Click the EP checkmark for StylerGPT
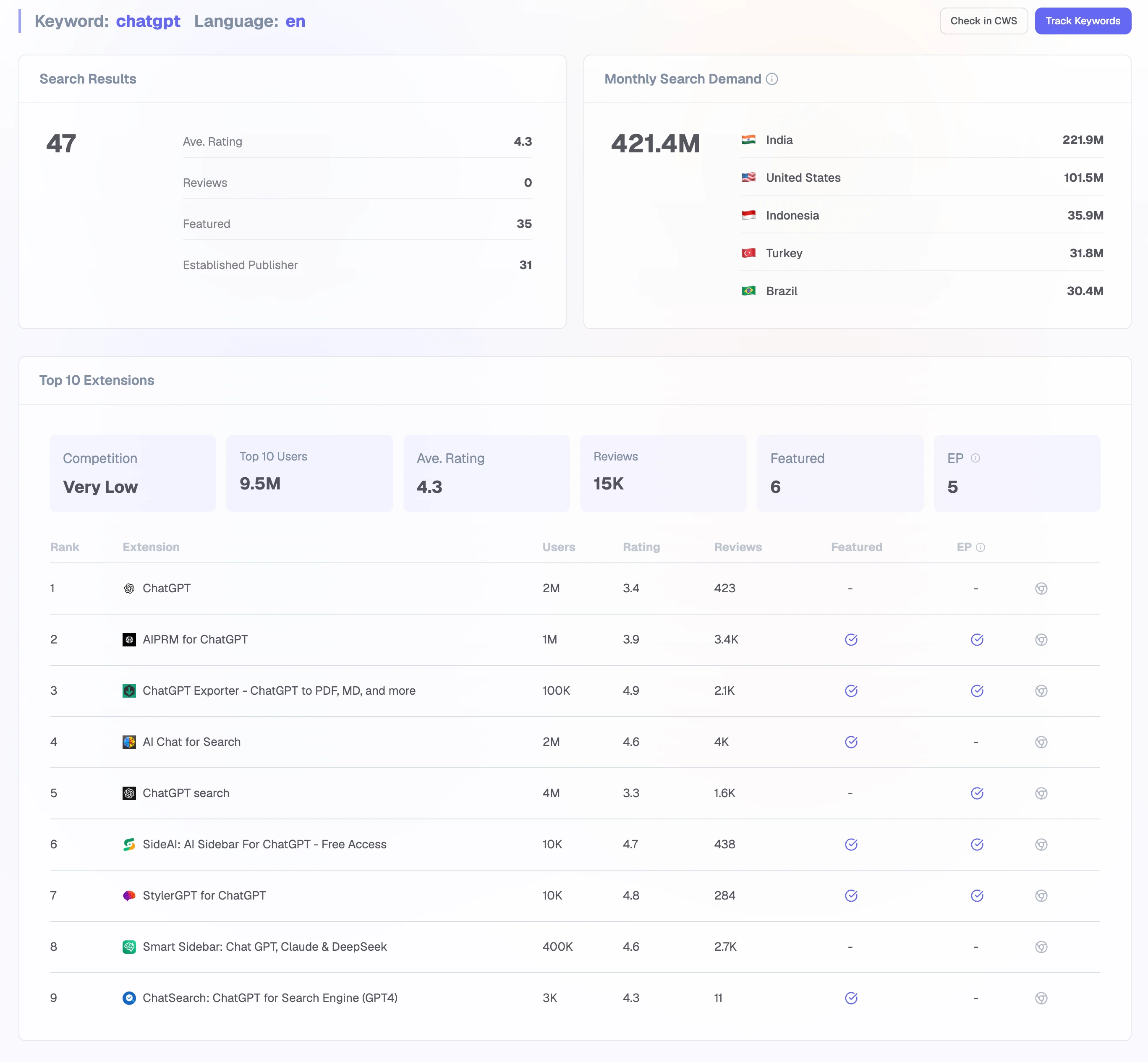The height and width of the screenshot is (1062, 1148). (977, 895)
